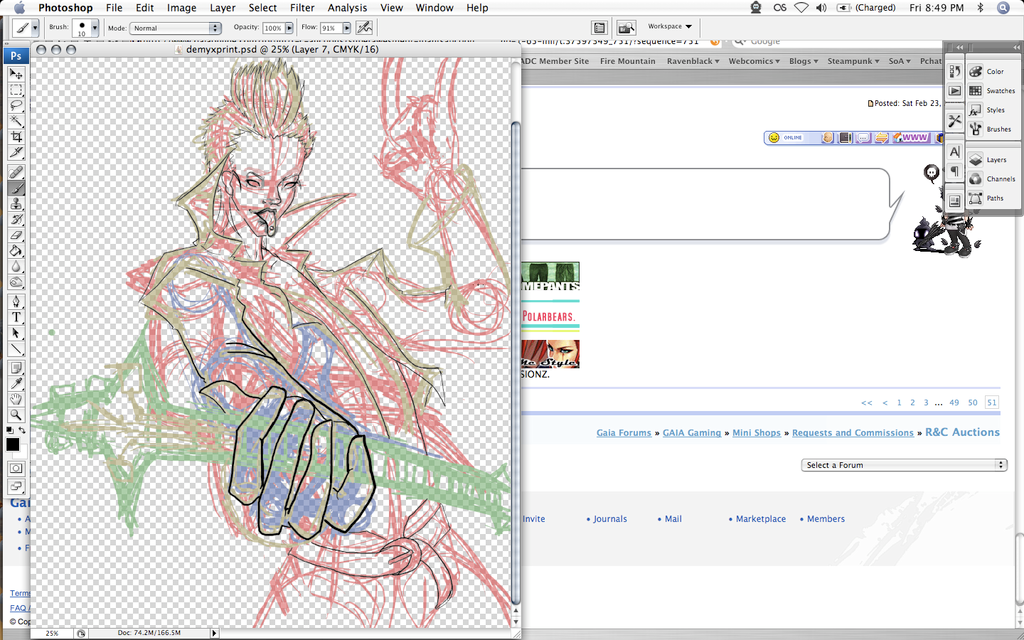
Task: Collapse the right panel dock arrows
Action: tap(1017, 48)
